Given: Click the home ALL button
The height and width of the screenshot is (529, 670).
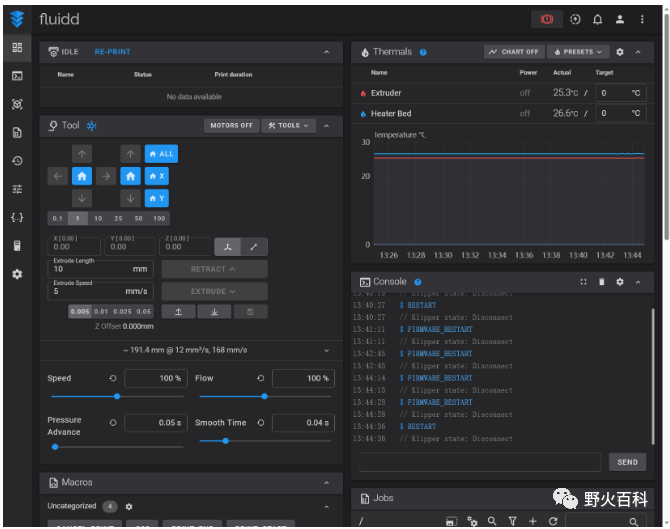Looking at the screenshot, I should pos(161,154).
